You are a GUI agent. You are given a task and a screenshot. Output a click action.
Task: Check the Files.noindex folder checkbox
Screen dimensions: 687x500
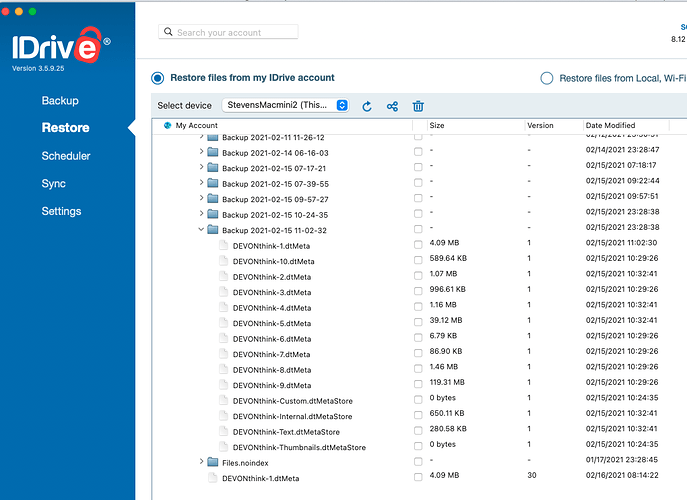click(418, 461)
